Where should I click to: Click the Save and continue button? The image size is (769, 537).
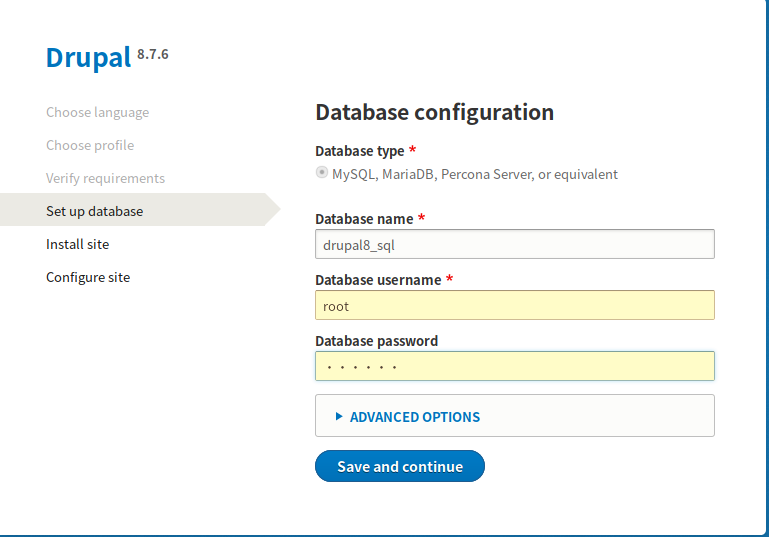400,466
